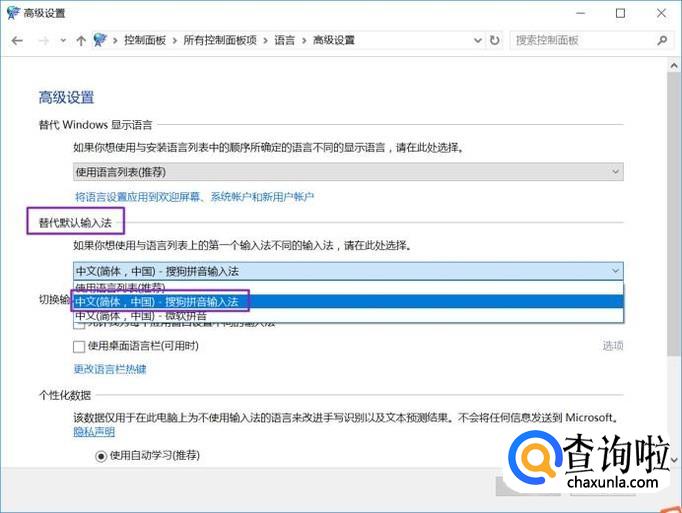Click the control panel icon in address bar
The height and width of the screenshot is (513, 682).
[100, 40]
